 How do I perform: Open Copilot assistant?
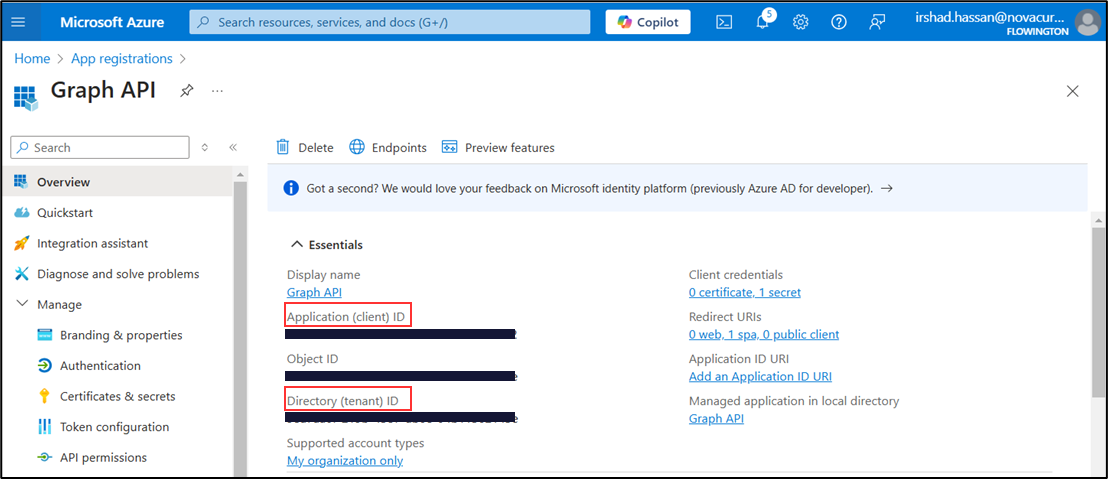point(648,22)
